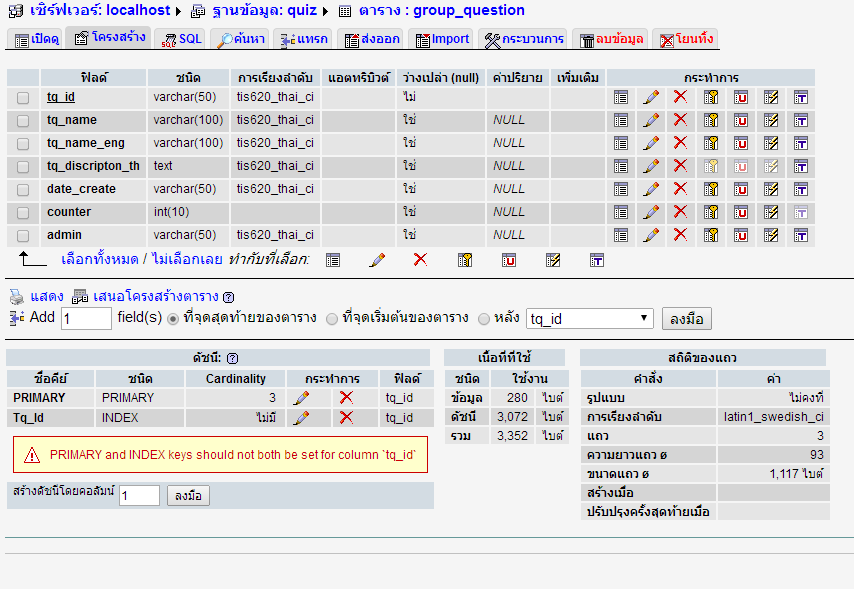Screen dimensions: 854x589
Task: Click browse values icon for tq_name_eng row
Action: (621, 143)
